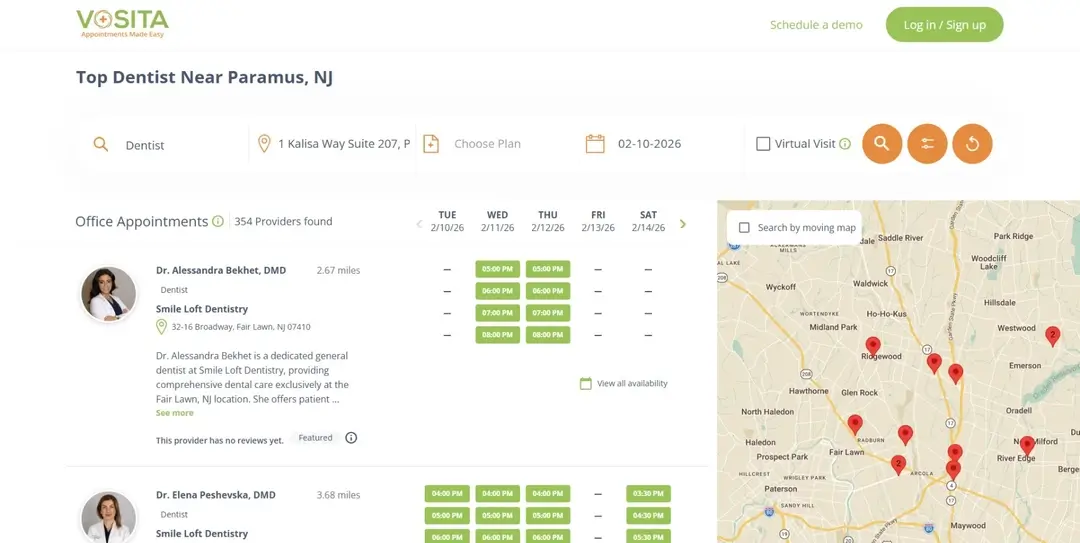Click the orange reset search button

coord(972,144)
